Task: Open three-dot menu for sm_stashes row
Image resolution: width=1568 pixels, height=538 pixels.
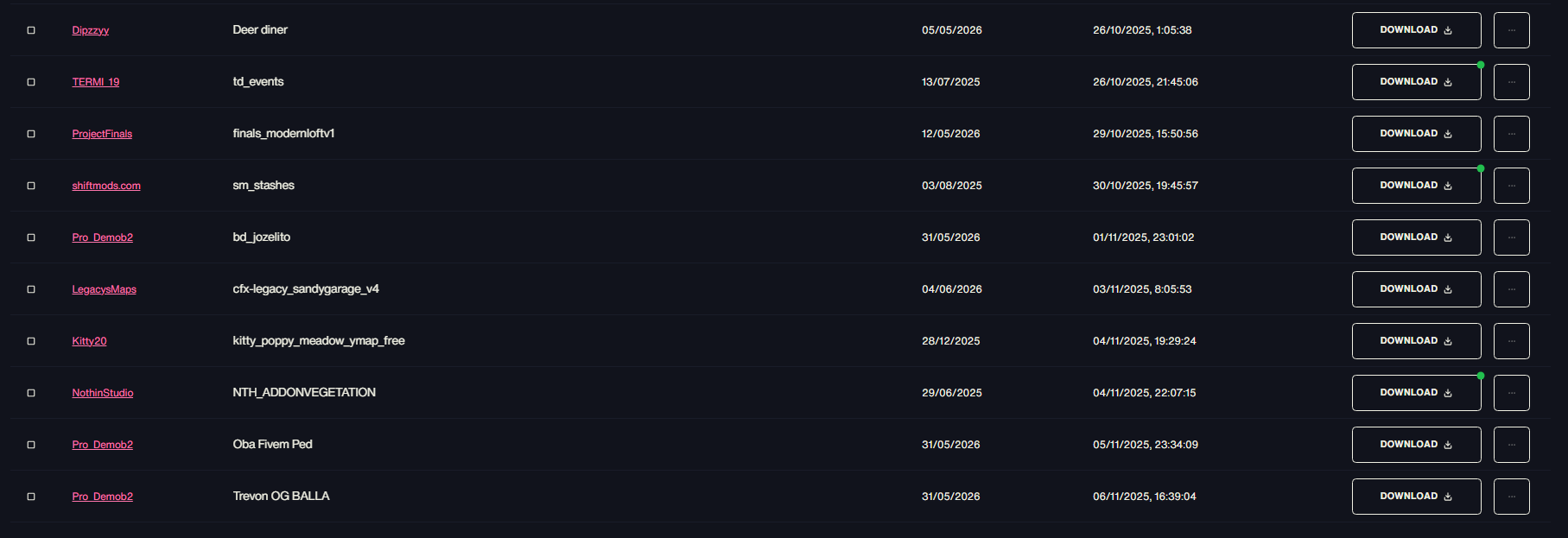Action: coord(1511,186)
